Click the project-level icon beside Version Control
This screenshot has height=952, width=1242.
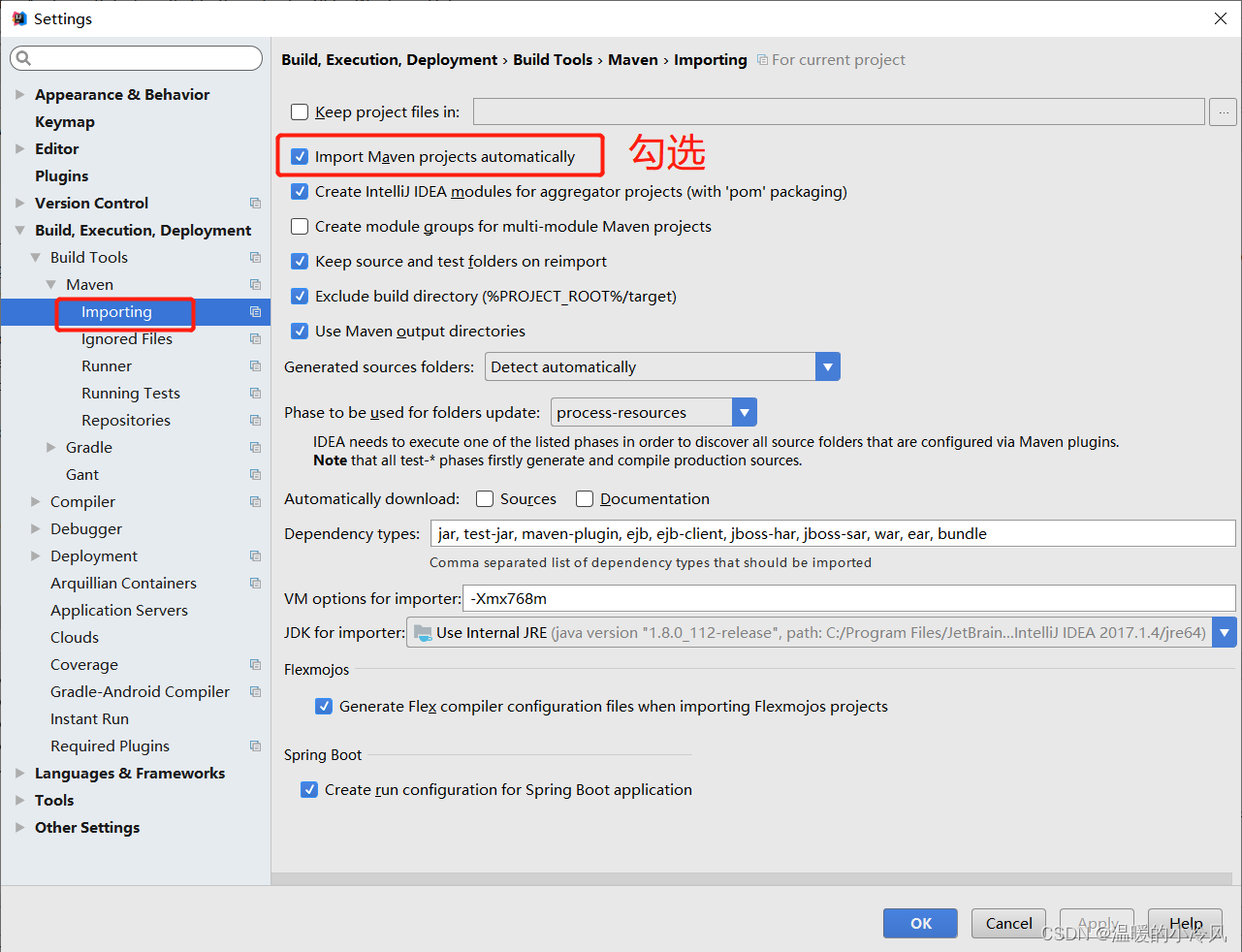click(255, 203)
